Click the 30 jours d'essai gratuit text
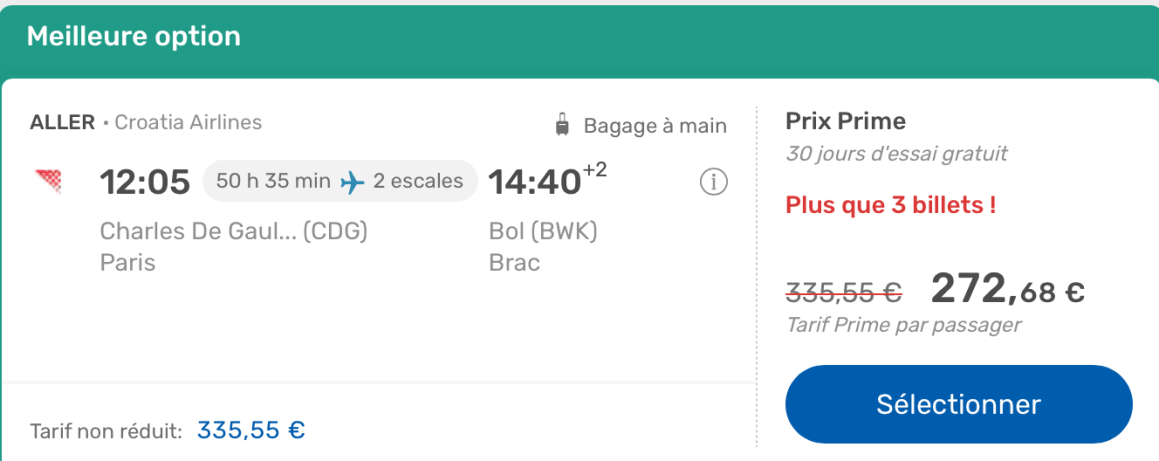This screenshot has width=1159, height=461. pos(897,154)
